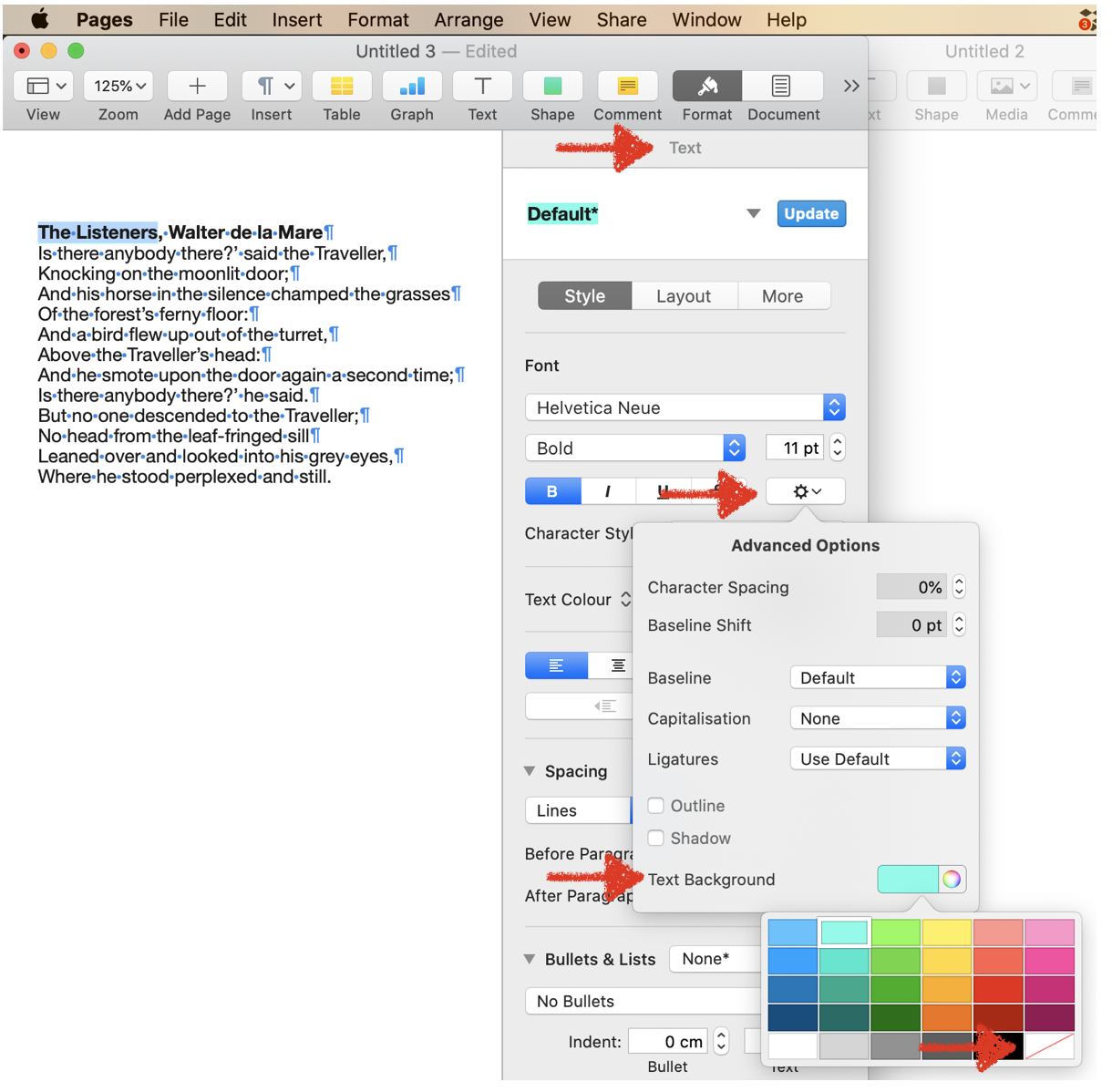The width and height of the screenshot is (1112, 1092).
Task: Open the Help menu
Action: click(786, 19)
